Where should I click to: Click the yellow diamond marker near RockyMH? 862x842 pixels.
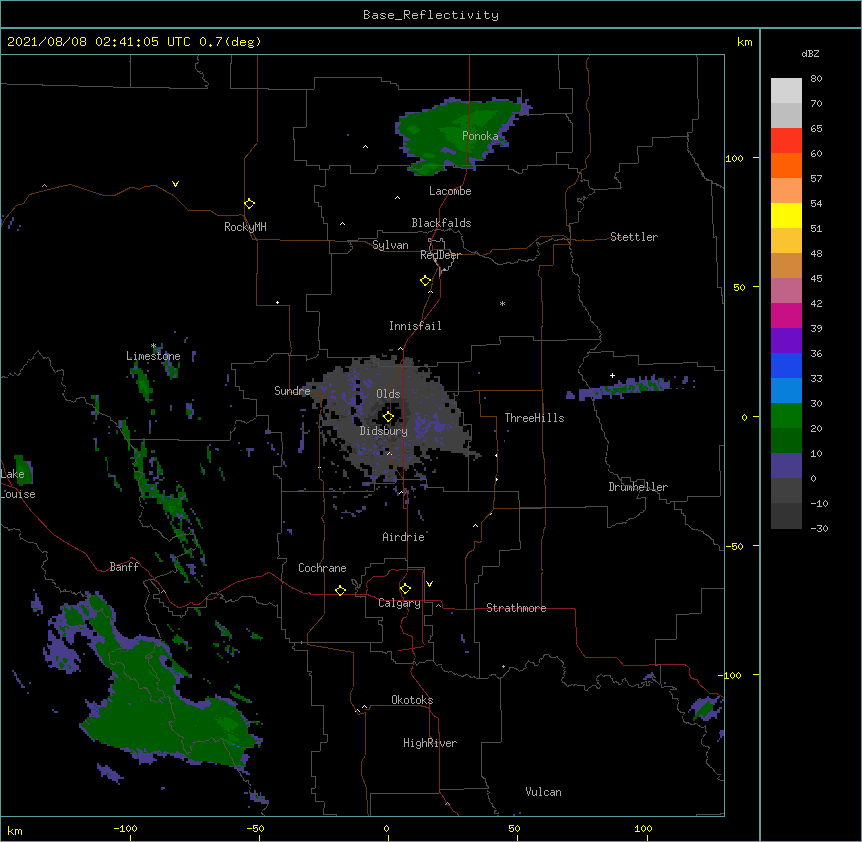[249, 204]
